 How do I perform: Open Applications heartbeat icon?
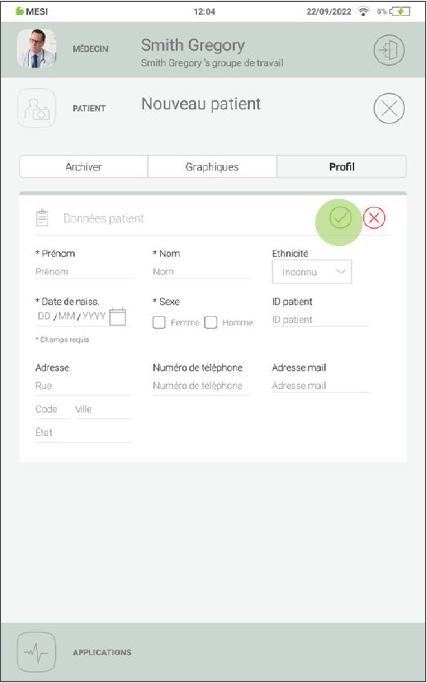pos(37,652)
